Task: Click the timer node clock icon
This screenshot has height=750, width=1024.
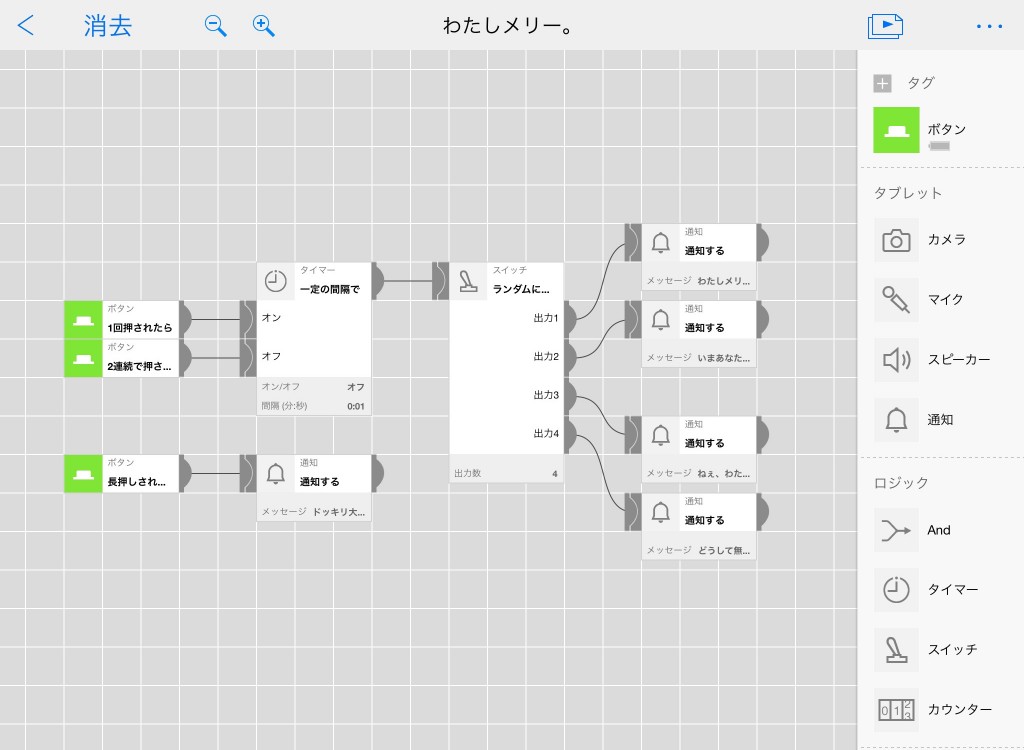Action: click(x=276, y=282)
